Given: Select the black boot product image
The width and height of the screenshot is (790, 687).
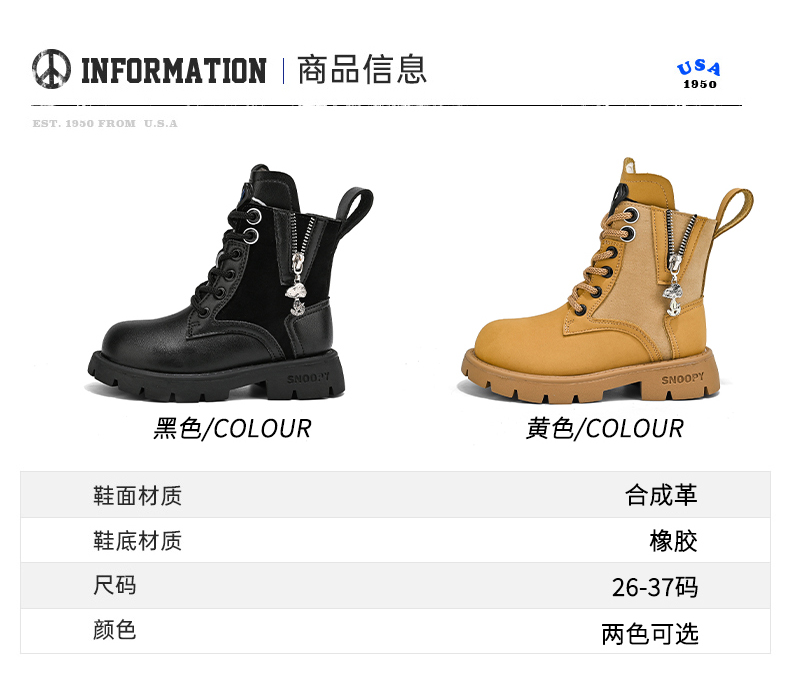Looking at the screenshot, I should click(x=231, y=282).
